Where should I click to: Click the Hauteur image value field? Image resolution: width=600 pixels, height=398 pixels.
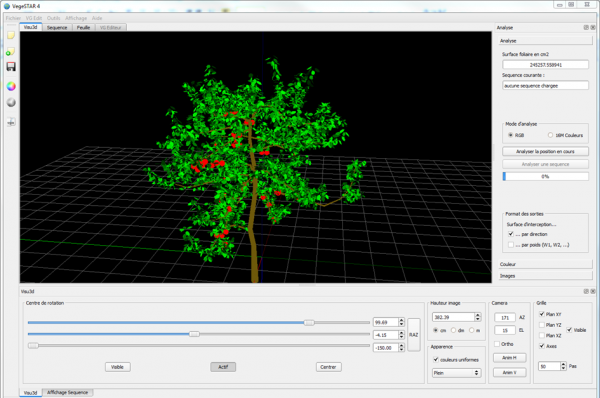[453, 317]
